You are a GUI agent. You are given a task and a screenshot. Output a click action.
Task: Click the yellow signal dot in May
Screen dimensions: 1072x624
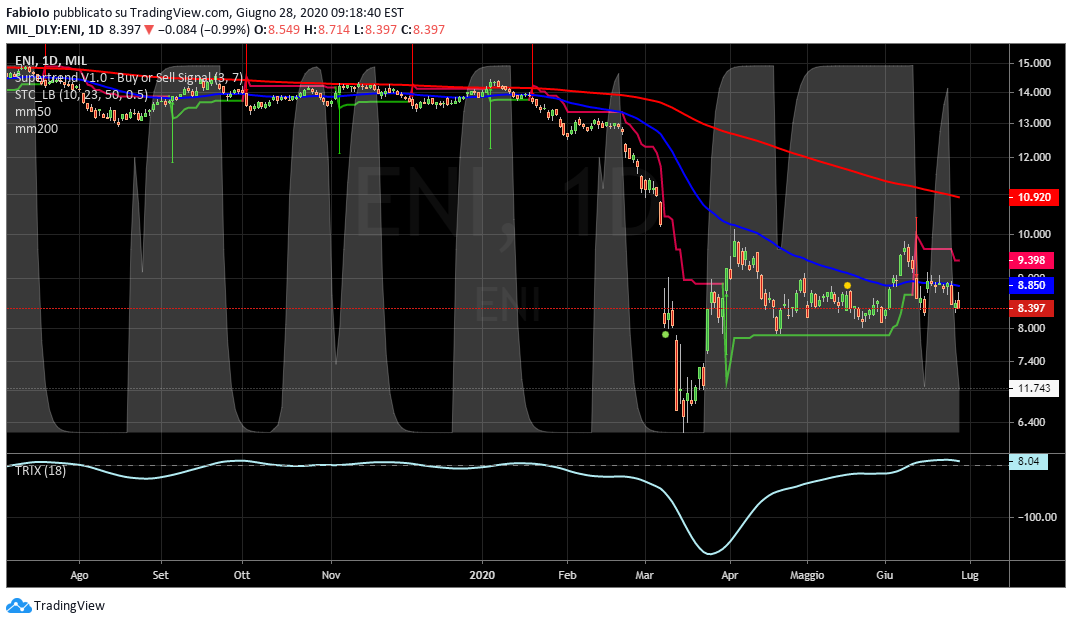click(847, 285)
